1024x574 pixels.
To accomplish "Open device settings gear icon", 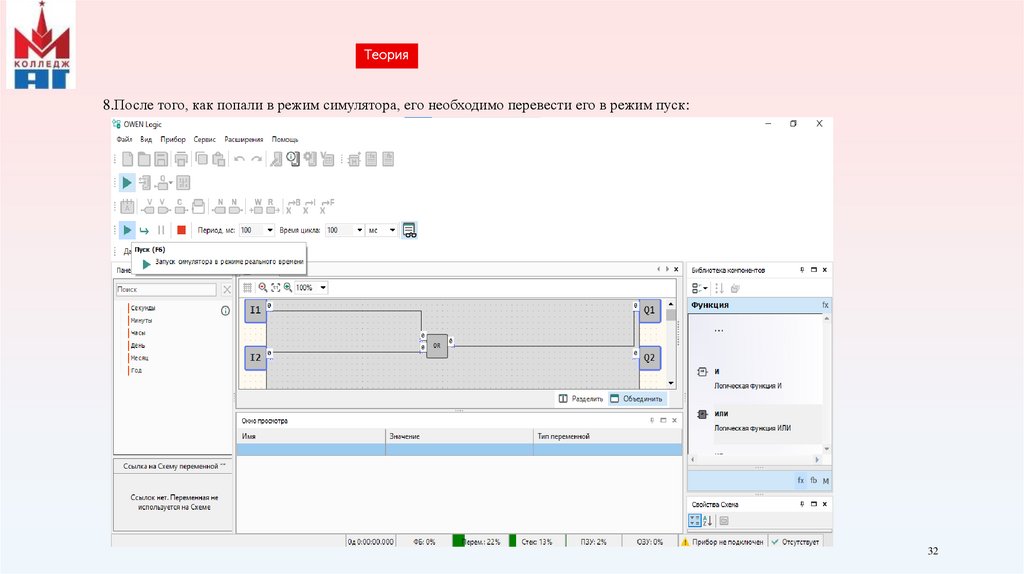I will tap(310, 159).
